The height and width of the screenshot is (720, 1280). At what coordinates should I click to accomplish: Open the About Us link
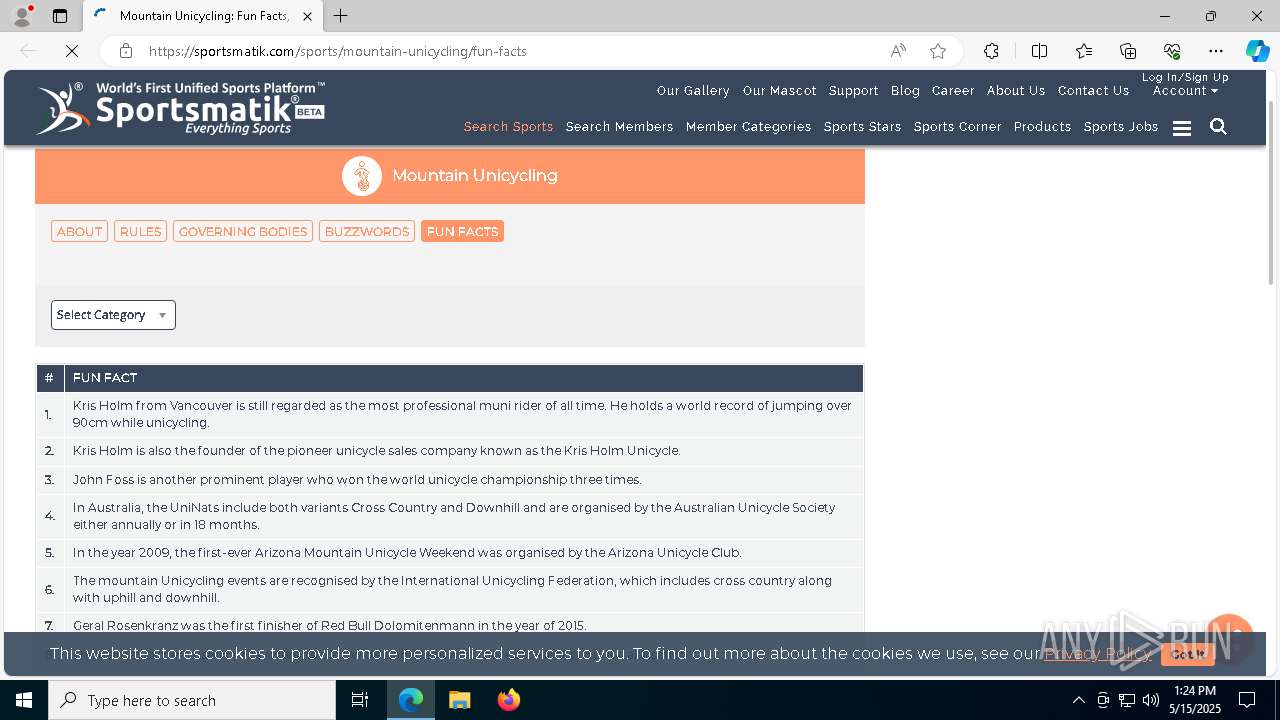coord(1016,91)
